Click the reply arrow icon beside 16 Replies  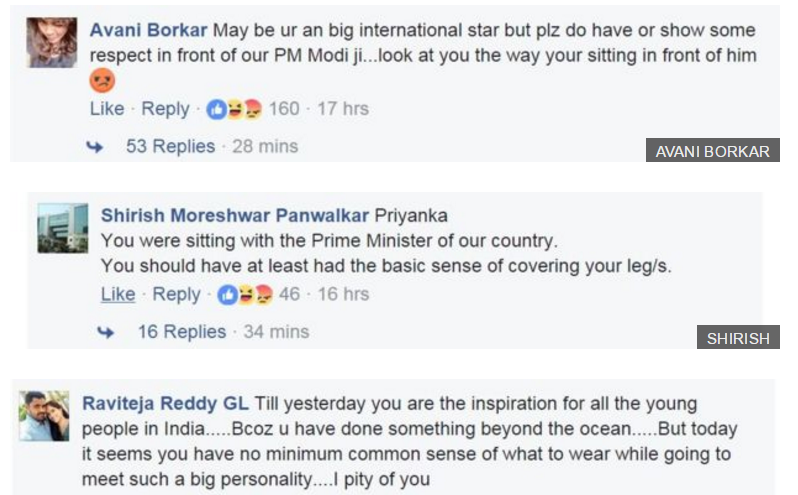pyautogui.click(x=106, y=333)
